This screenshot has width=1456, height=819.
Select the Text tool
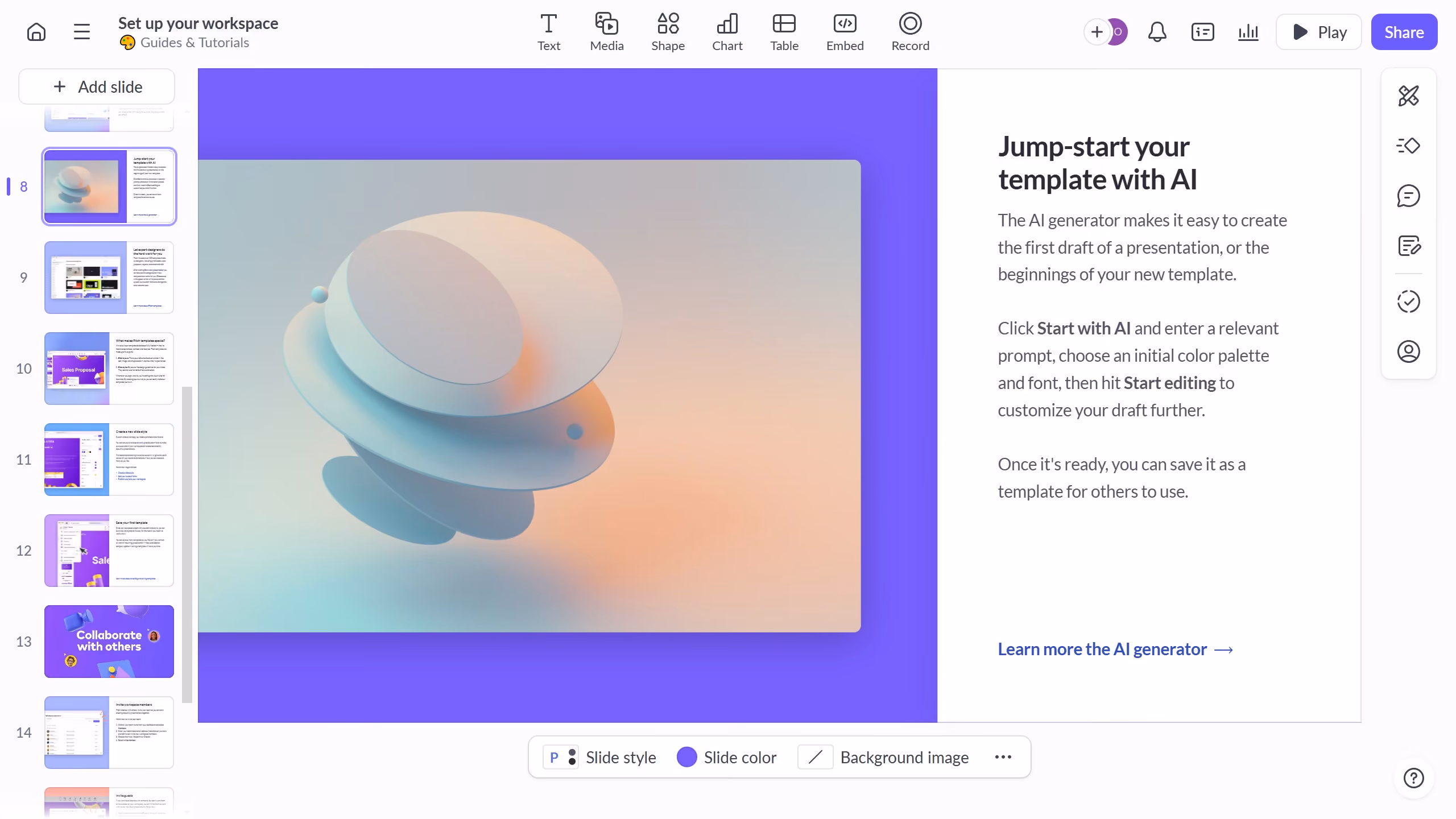click(549, 32)
